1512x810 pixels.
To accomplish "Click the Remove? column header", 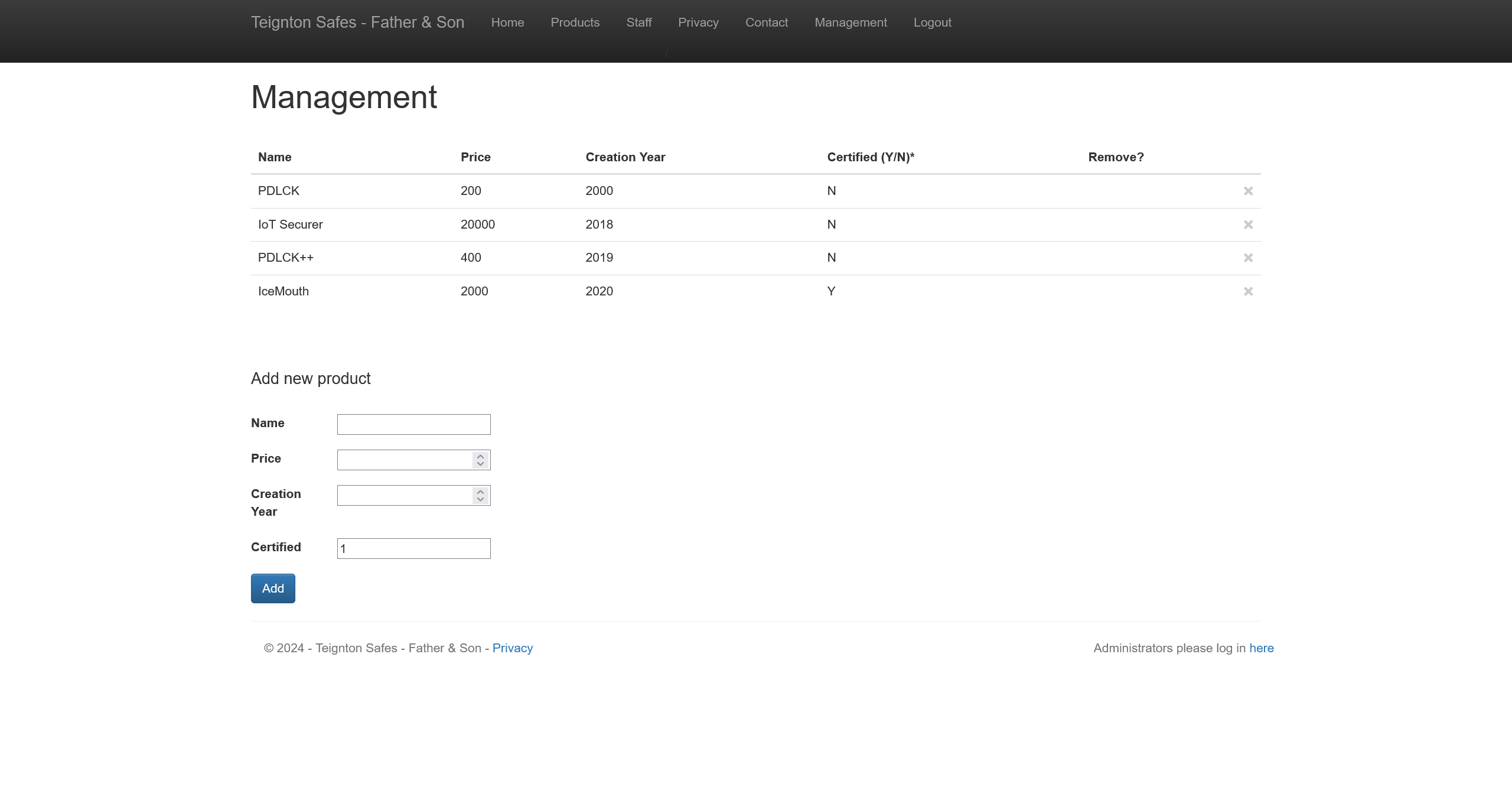I will pos(1116,157).
